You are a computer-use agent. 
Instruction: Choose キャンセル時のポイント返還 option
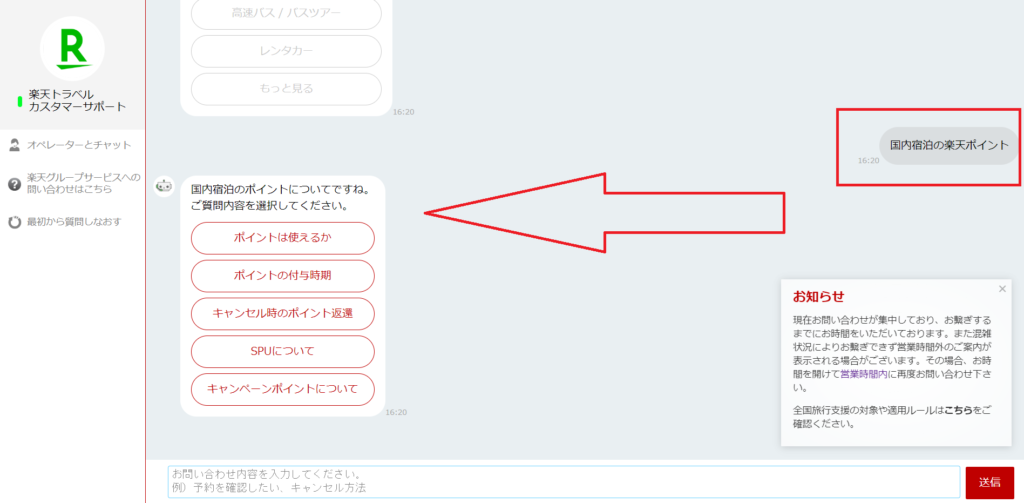283,314
